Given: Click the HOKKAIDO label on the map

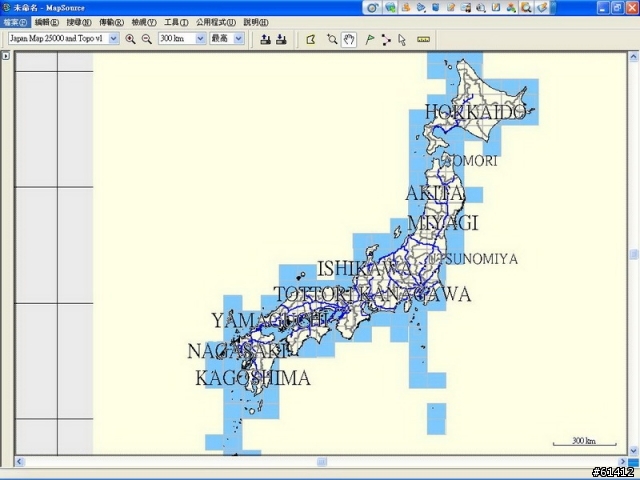Looking at the screenshot, I should [475, 112].
